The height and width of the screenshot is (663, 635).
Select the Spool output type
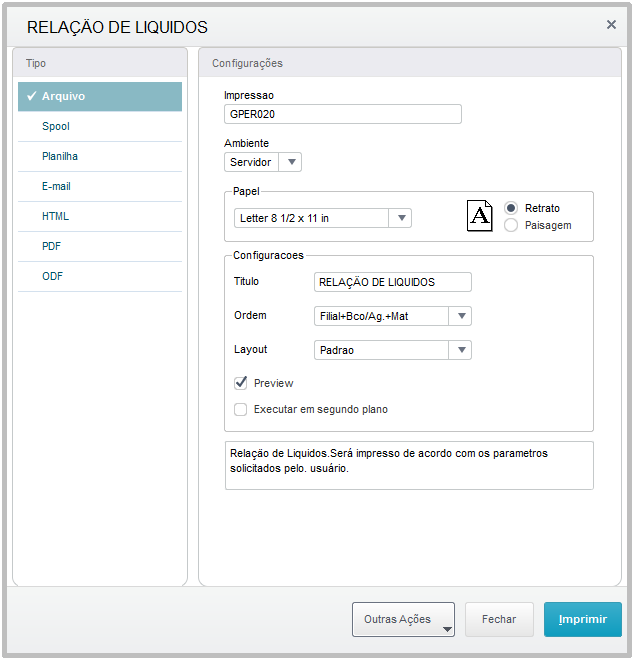point(100,126)
